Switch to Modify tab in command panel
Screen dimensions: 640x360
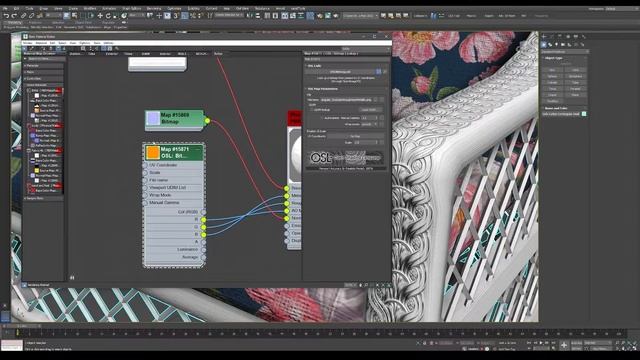[x=551, y=37]
